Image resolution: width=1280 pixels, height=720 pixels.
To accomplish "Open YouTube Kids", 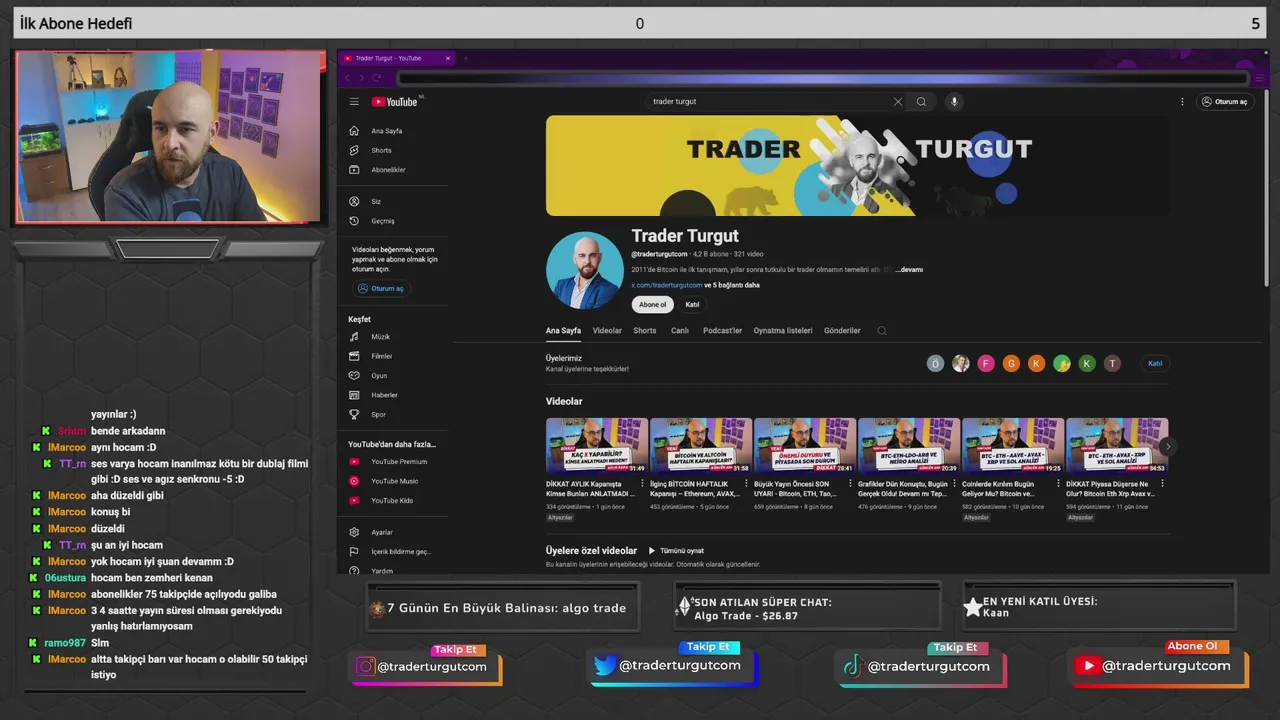I will [392, 500].
